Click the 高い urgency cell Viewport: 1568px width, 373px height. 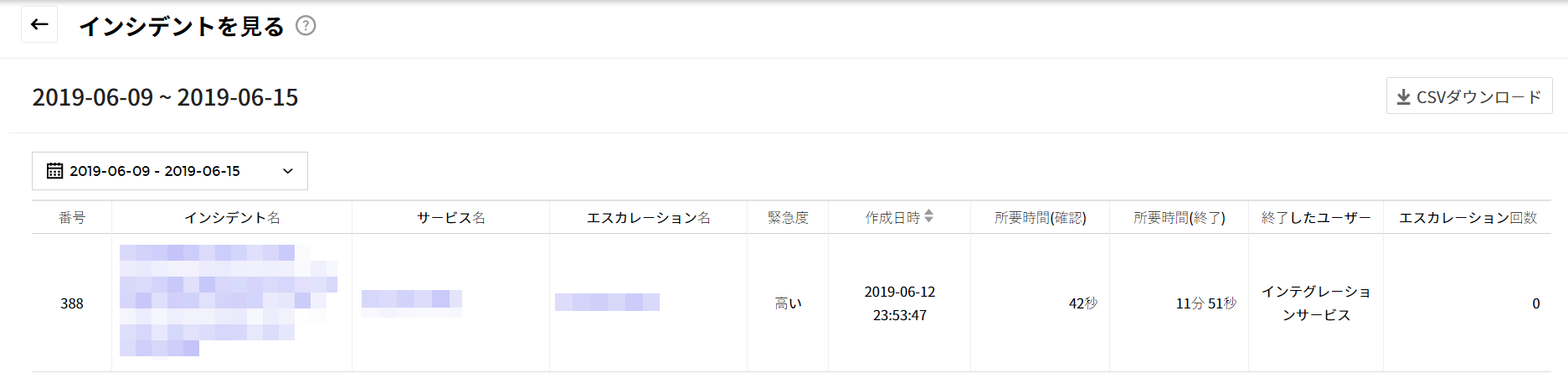pos(788,303)
